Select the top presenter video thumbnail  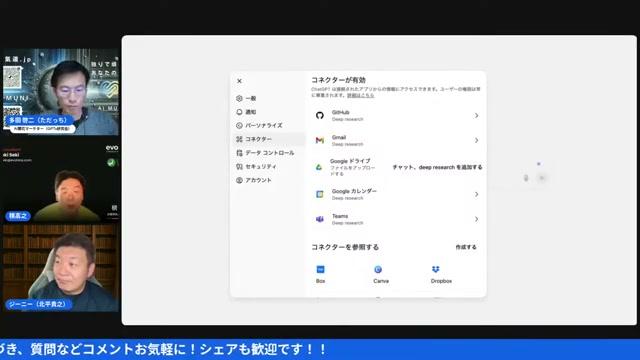[61, 92]
